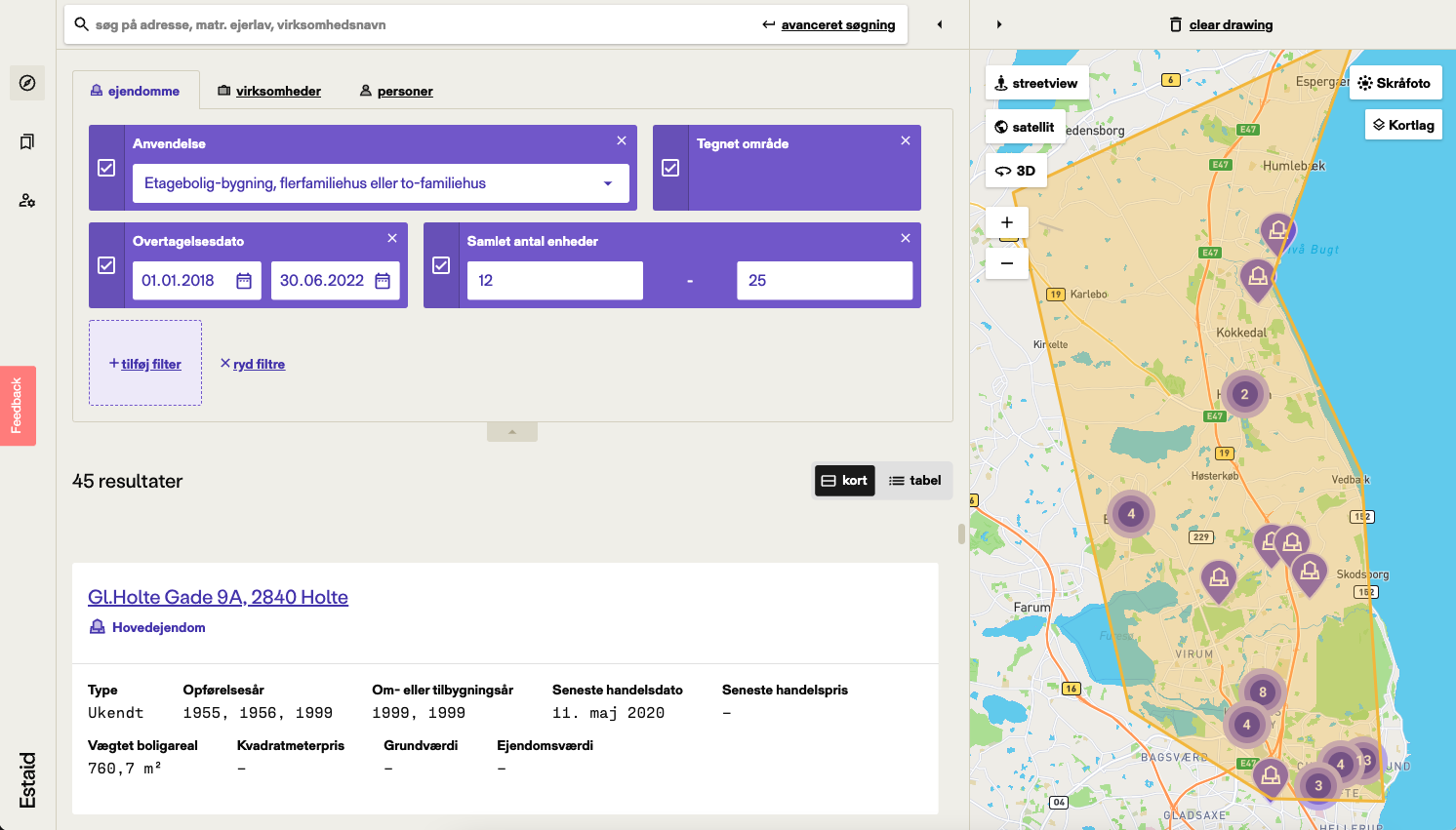Viewport: 1456px width, 830px height.
Task: Toggle the Overtagelsesdato filter checkbox
Action: 106,265
